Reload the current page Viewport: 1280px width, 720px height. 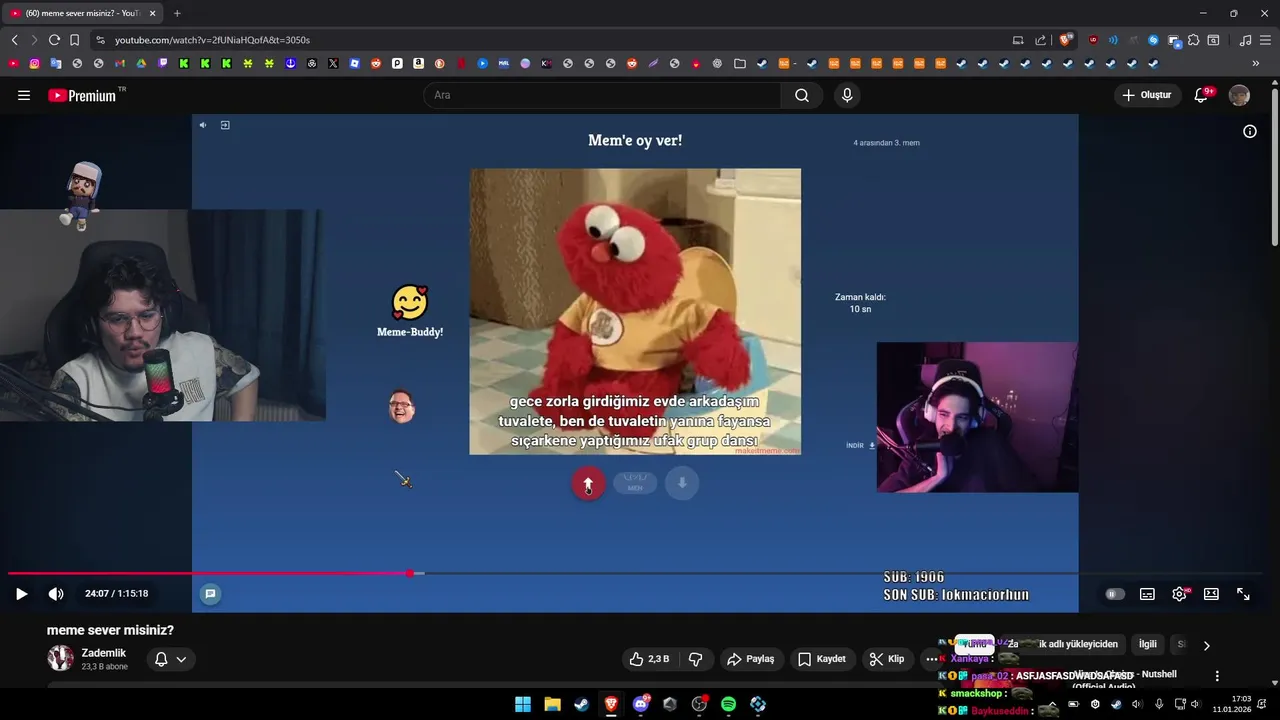[x=54, y=40]
